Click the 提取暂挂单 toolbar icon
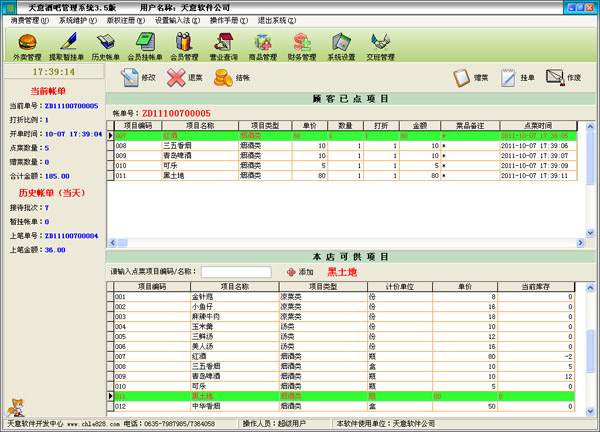Viewport: 600px width, 432px height. tap(67, 45)
